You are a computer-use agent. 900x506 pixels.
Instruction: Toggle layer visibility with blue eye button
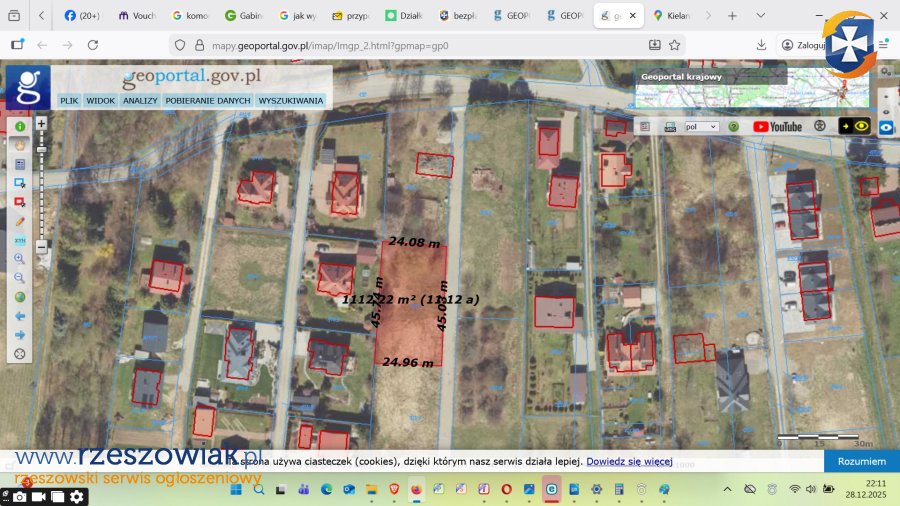click(x=886, y=128)
